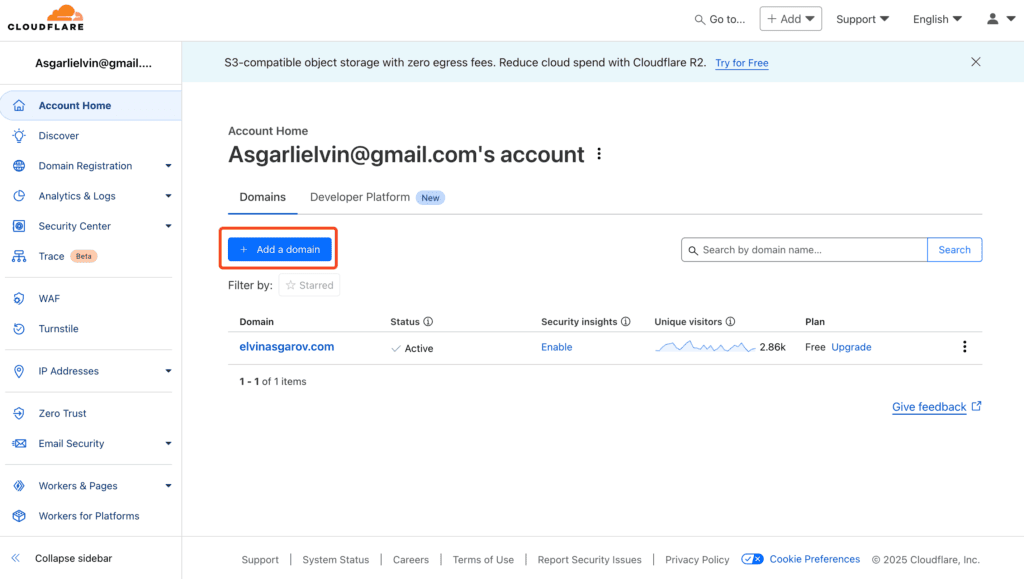
Task: Expand the Analytics & Logs submenu arrow
Action: [168, 196]
